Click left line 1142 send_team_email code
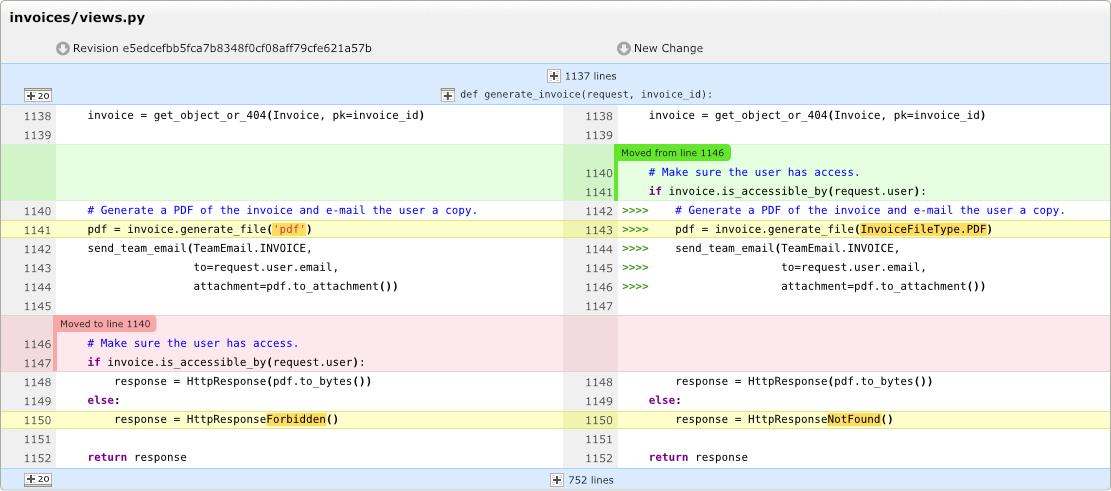1111x491 pixels. (x=200, y=249)
